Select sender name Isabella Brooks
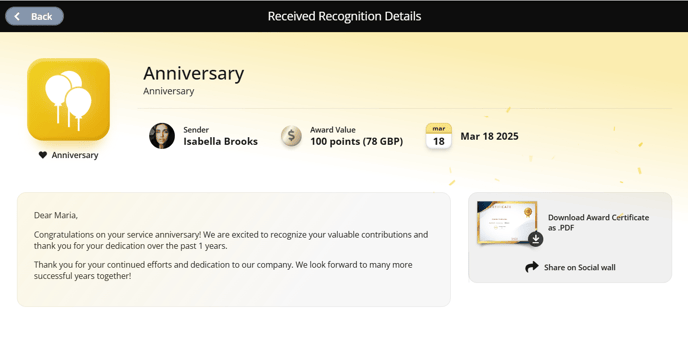 click(x=220, y=141)
